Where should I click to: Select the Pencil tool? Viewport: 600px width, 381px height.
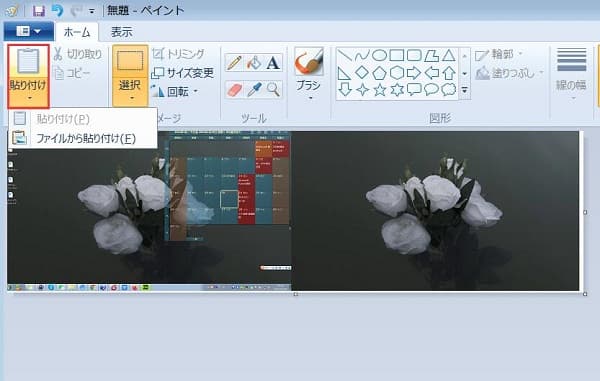234,63
